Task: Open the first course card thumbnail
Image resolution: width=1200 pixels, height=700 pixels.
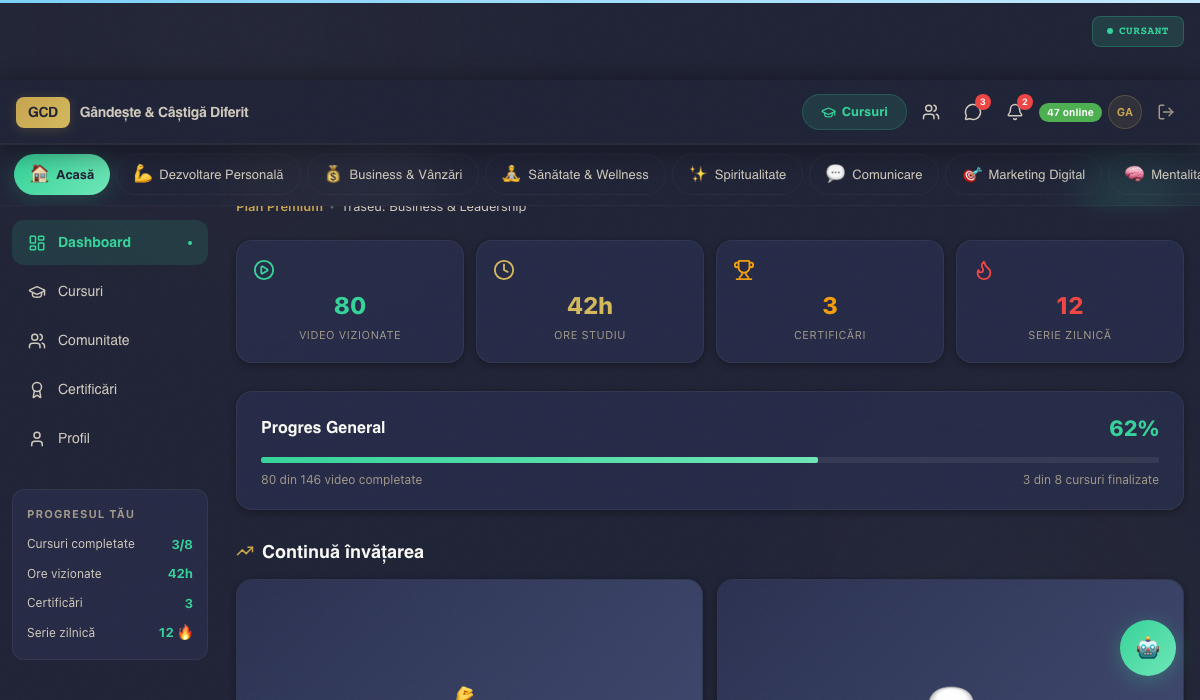Action: point(469,640)
